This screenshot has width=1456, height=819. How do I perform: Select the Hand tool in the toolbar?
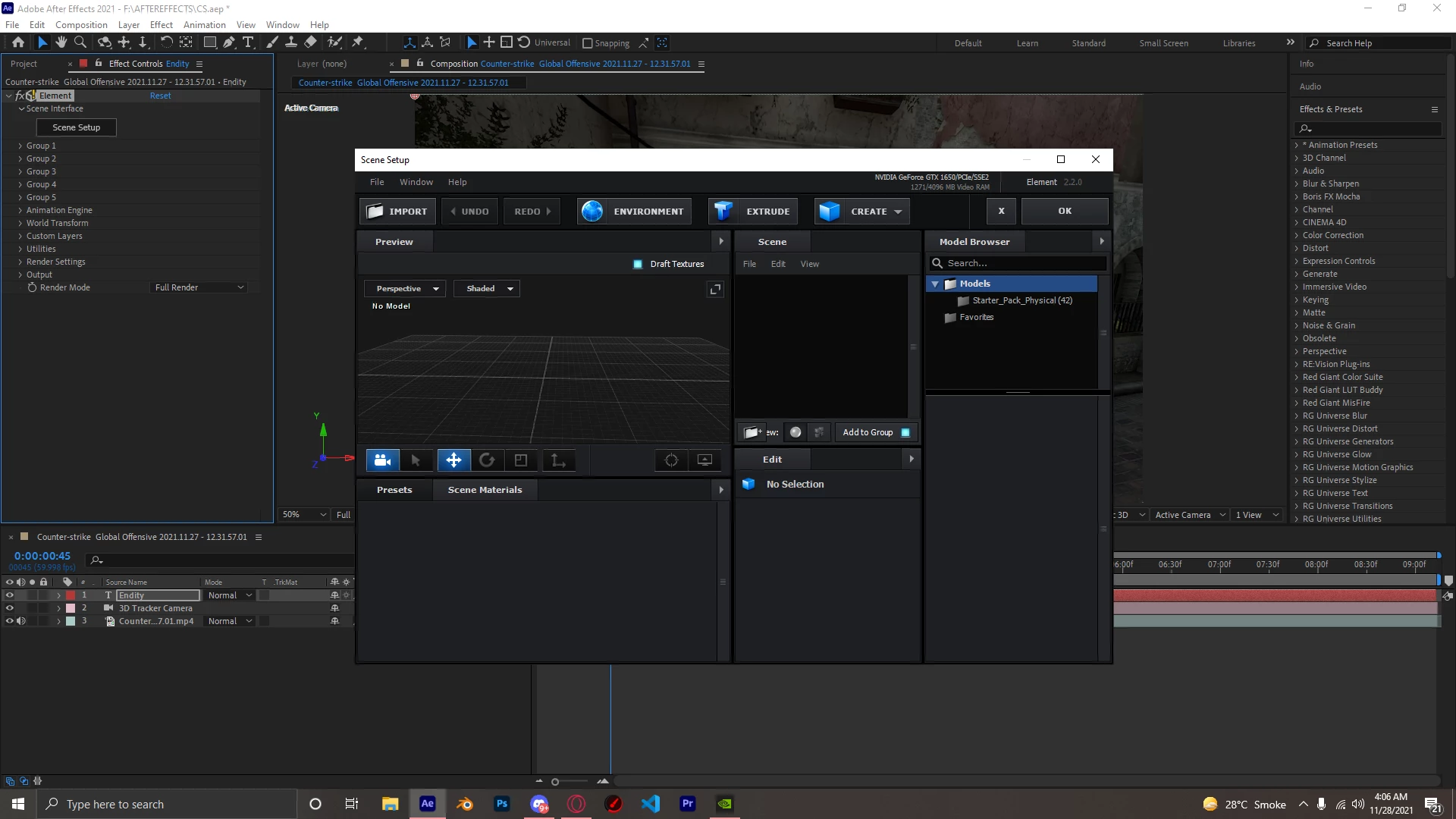point(61,42)
